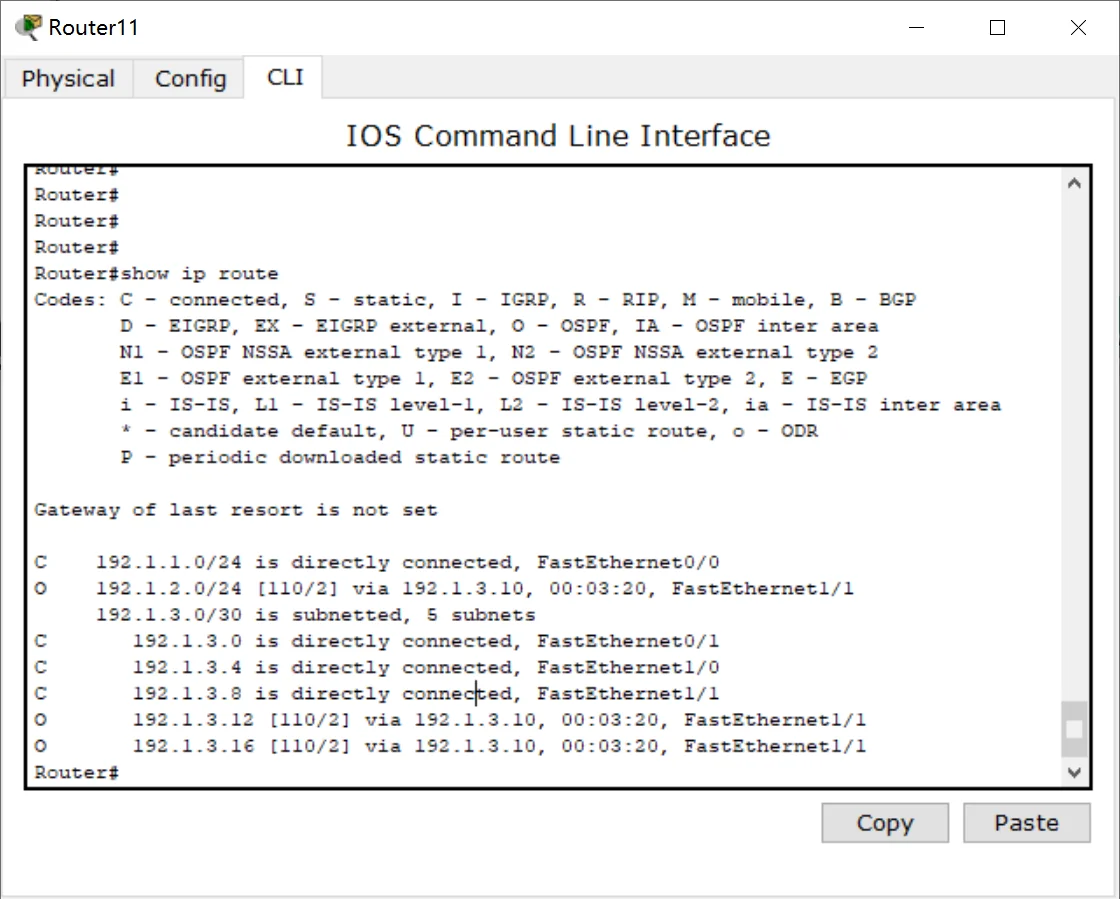Select the CLI tab

[284, 77]
